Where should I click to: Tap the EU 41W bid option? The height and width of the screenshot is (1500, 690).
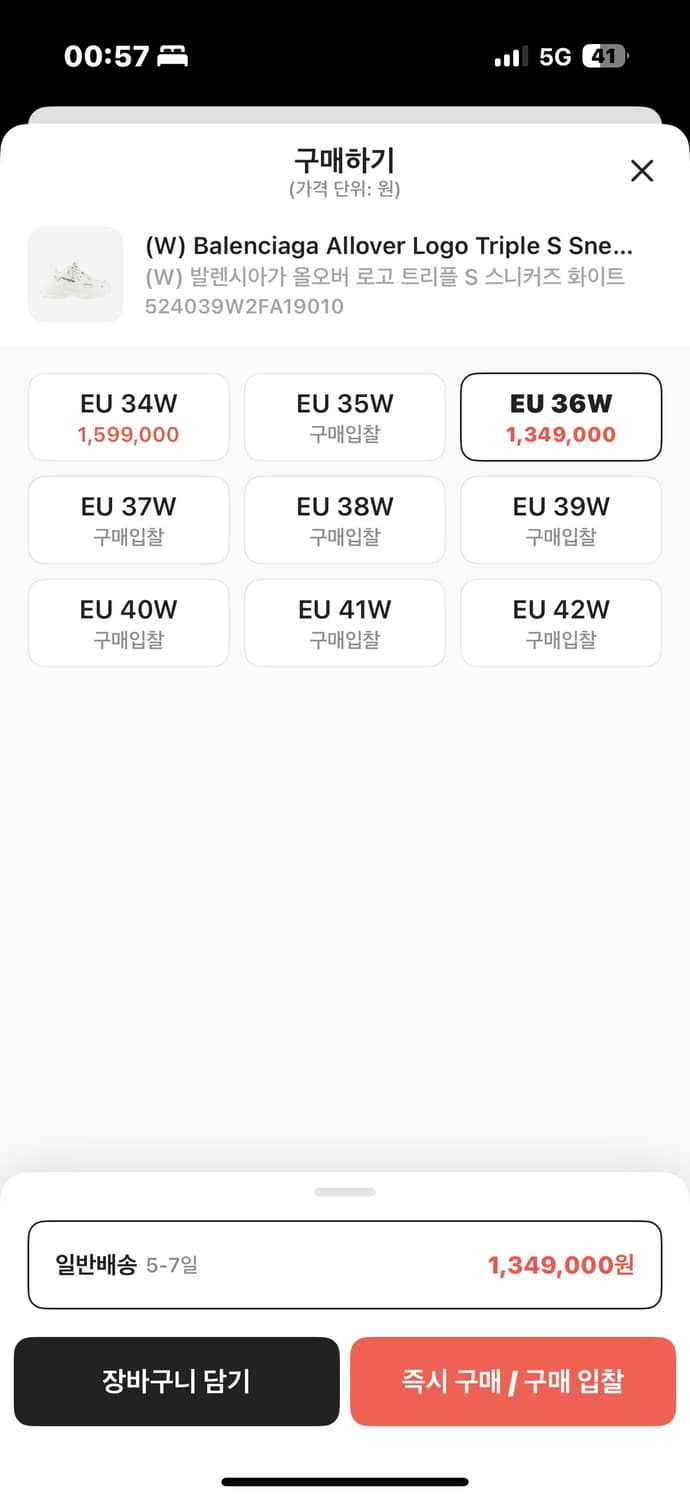coord(345,623)
